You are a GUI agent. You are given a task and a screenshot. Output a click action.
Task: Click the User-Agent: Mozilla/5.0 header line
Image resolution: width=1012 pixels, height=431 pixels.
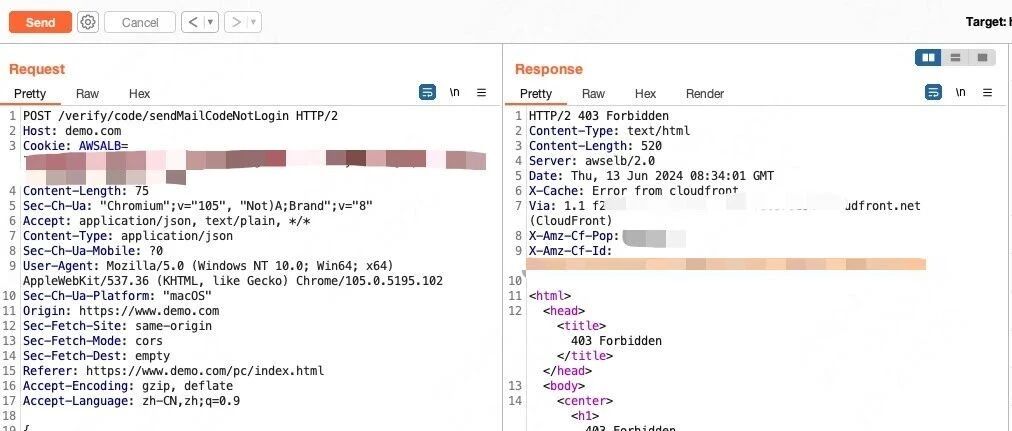click(x=208, y=266)
